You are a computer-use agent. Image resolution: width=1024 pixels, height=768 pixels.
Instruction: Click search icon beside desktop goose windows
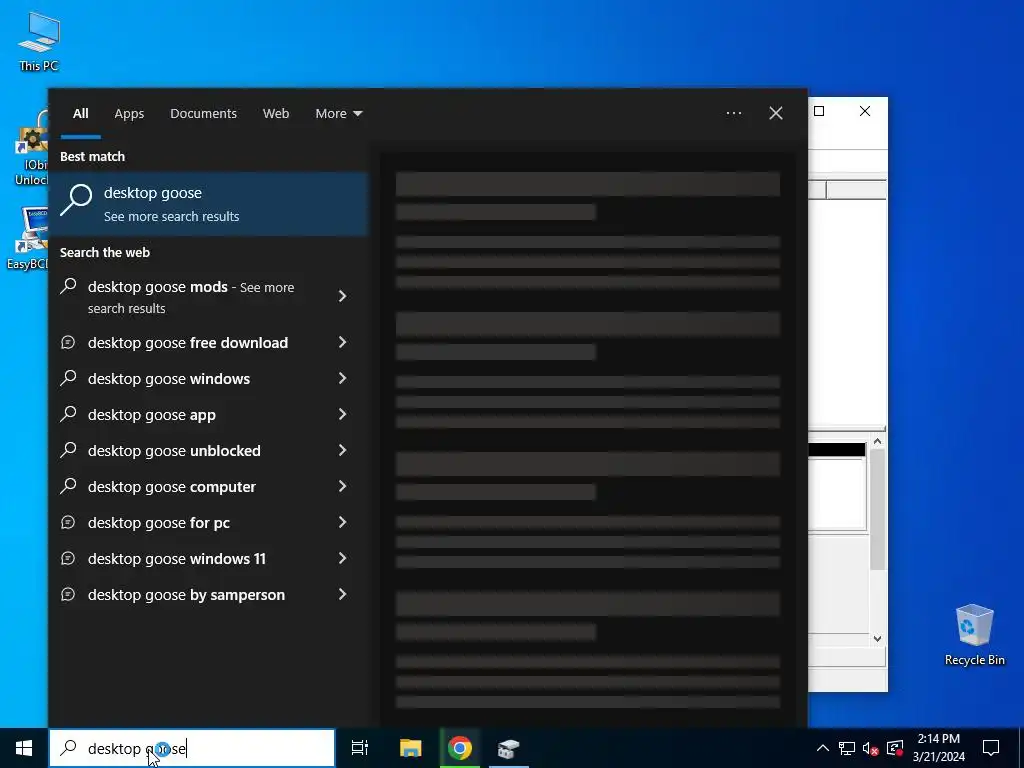click(68, 378)
